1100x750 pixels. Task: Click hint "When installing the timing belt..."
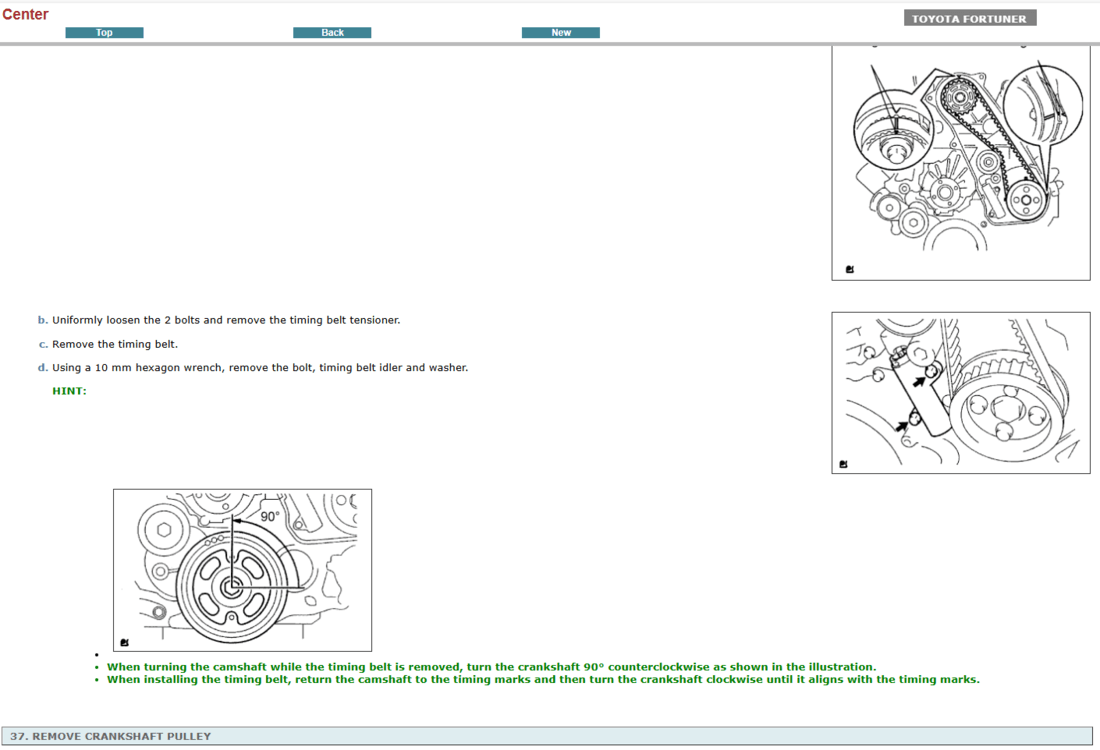543,679
